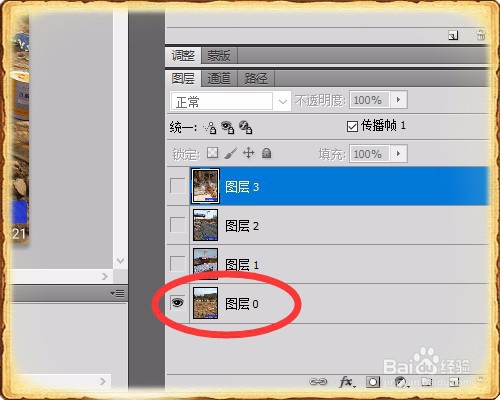Click the lower horizontal scrollbar right arrow
Image resolution: width=500 pixels, height=400 pixels.
click(x=103, y=381)
